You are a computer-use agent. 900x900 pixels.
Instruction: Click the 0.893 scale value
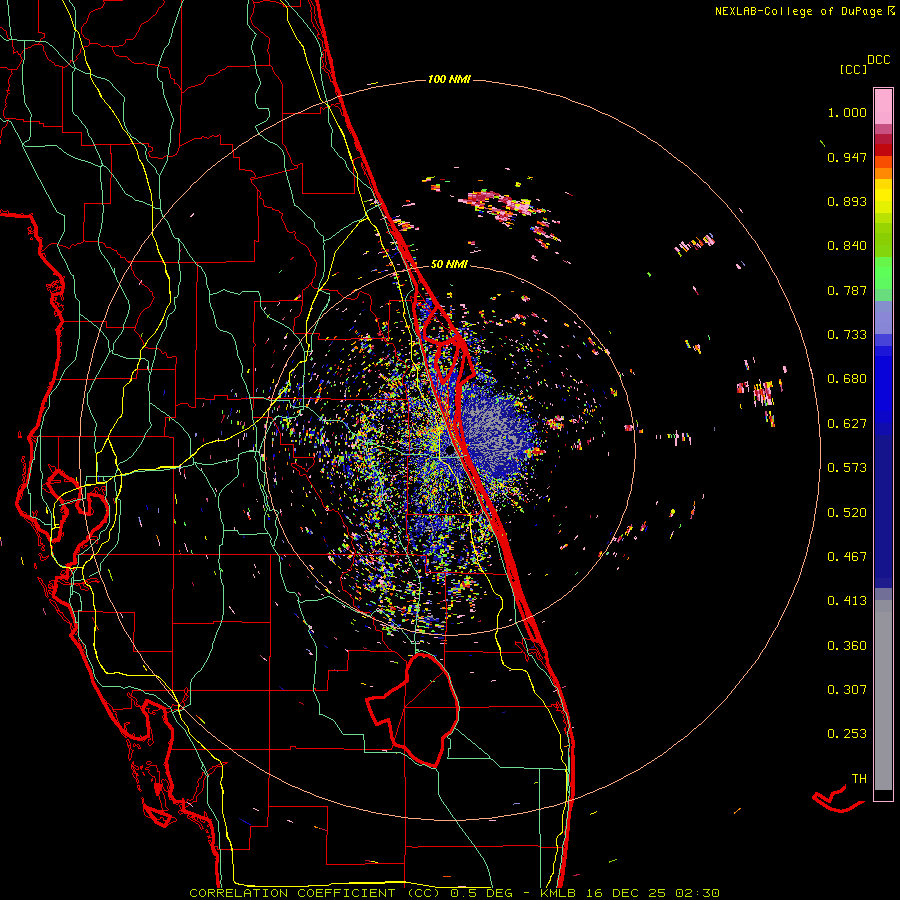[x=847, y=201]
